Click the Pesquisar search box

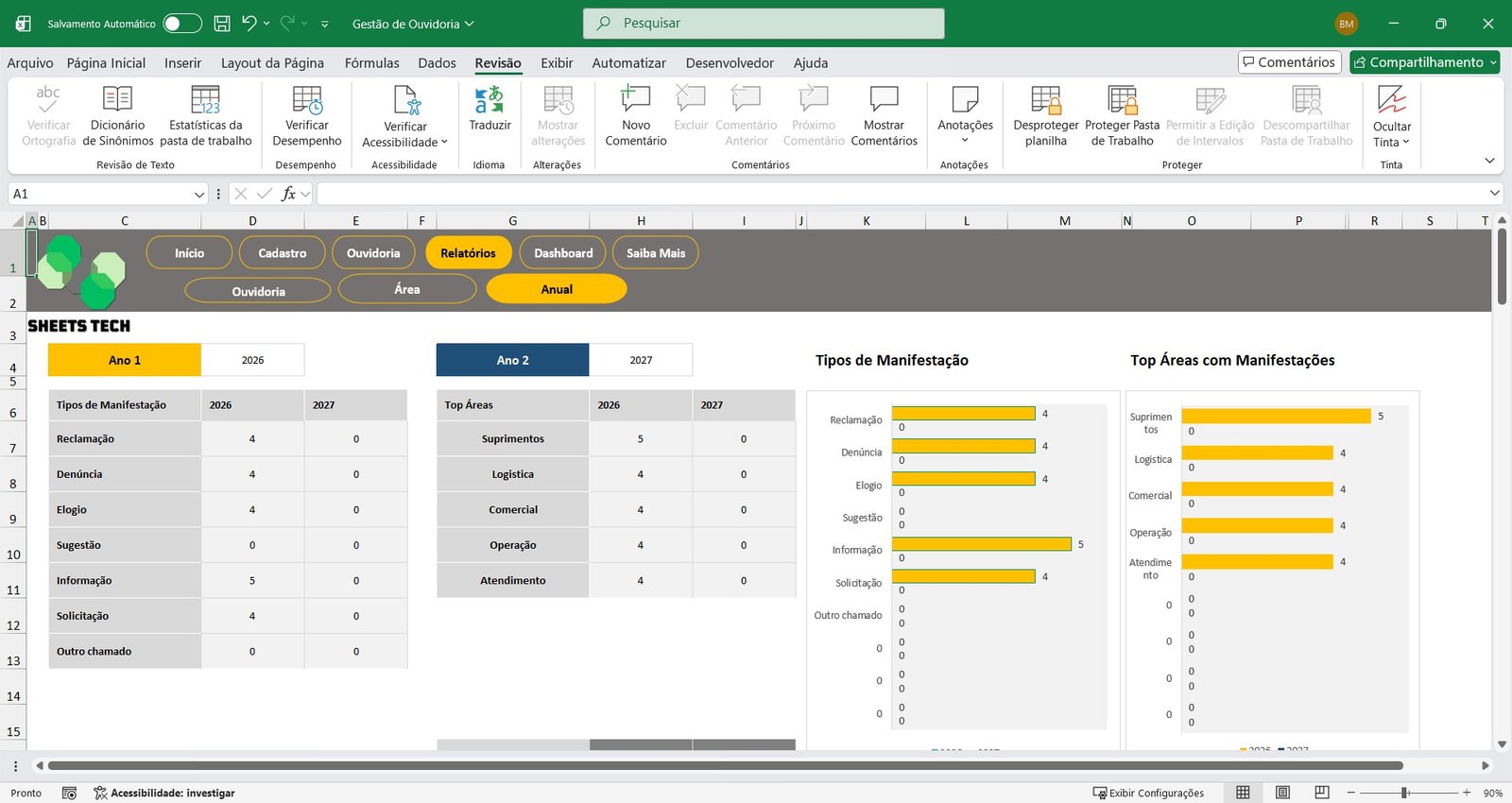coord(764,24)
